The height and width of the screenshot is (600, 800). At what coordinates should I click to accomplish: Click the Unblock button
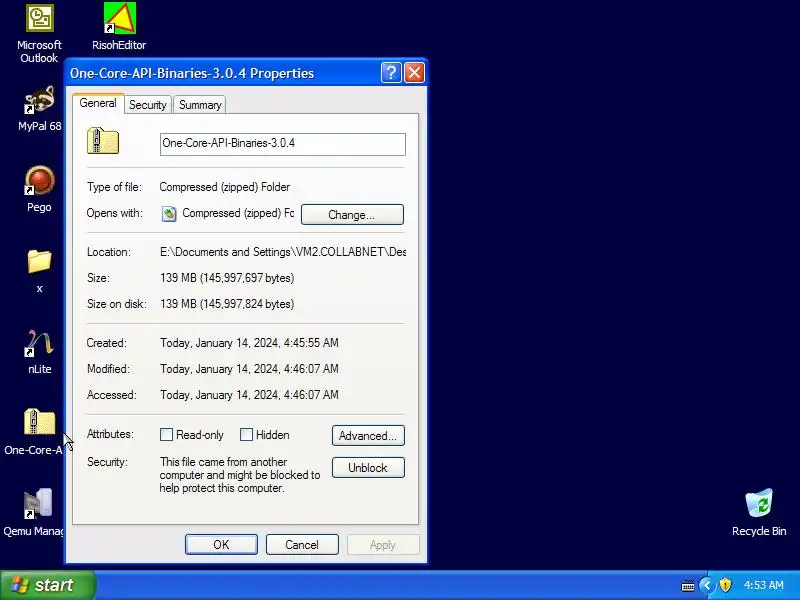click(368, 468)
